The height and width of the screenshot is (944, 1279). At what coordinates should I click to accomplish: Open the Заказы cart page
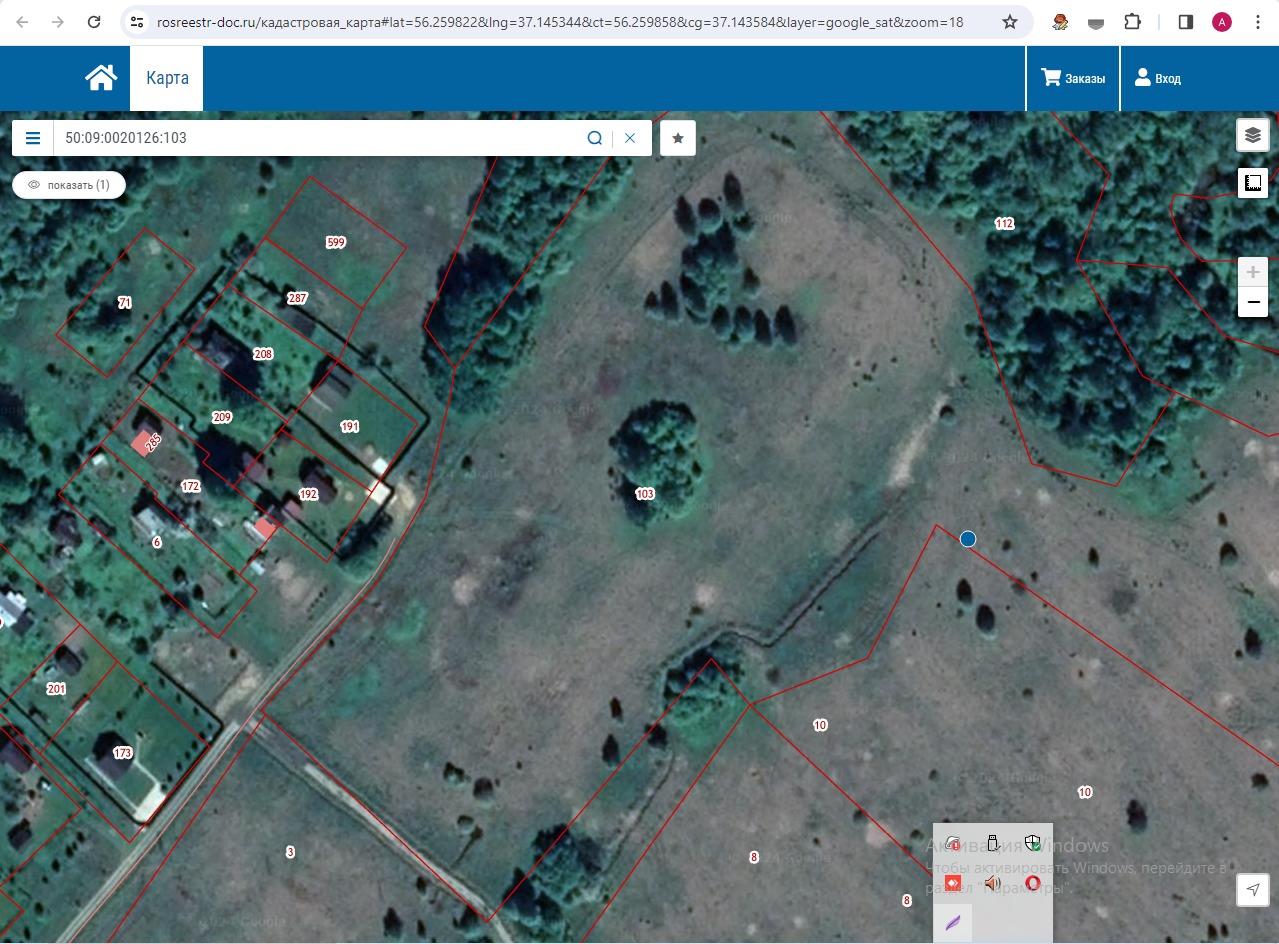tap(1073, 78)
